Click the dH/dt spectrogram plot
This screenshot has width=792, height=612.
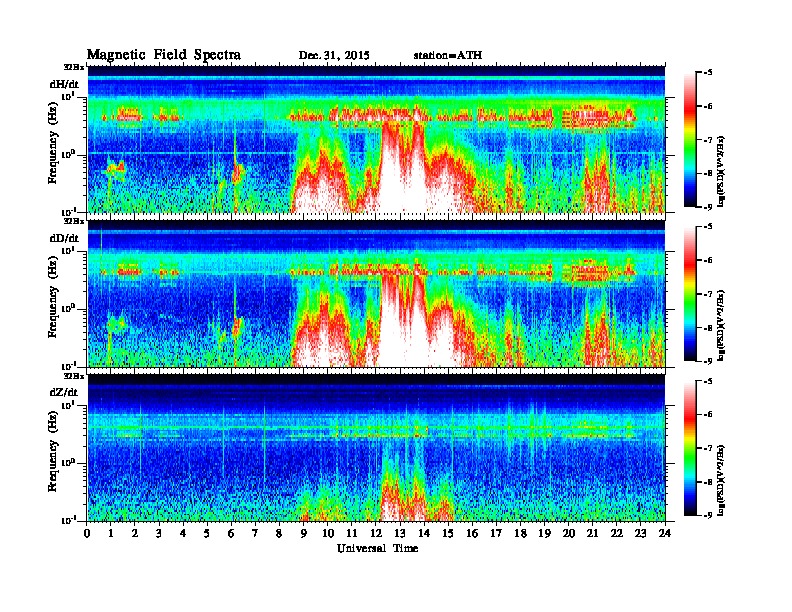pos(376,139)
